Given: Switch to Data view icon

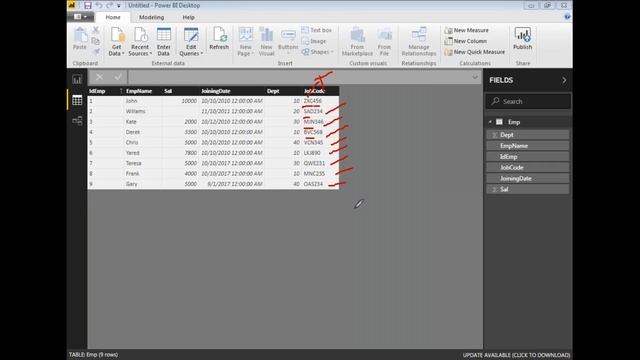Looking at the screenshot, I should [77, 100].
